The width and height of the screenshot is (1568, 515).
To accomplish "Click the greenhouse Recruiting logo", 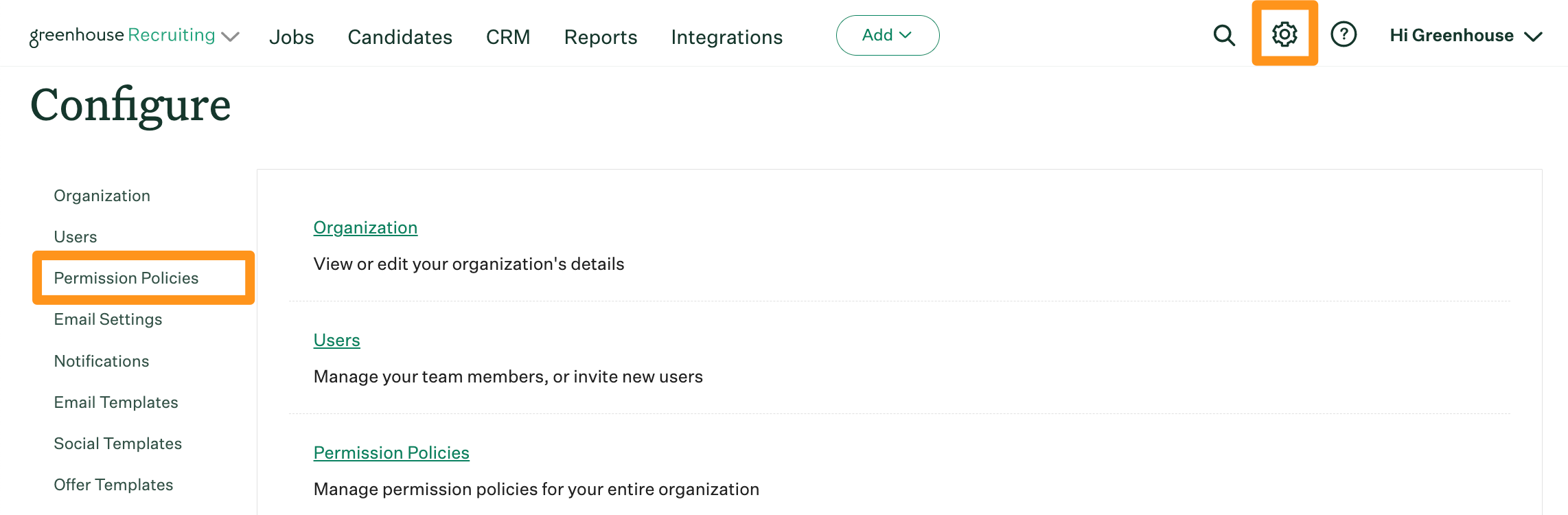I will click(x=122, y=36).
